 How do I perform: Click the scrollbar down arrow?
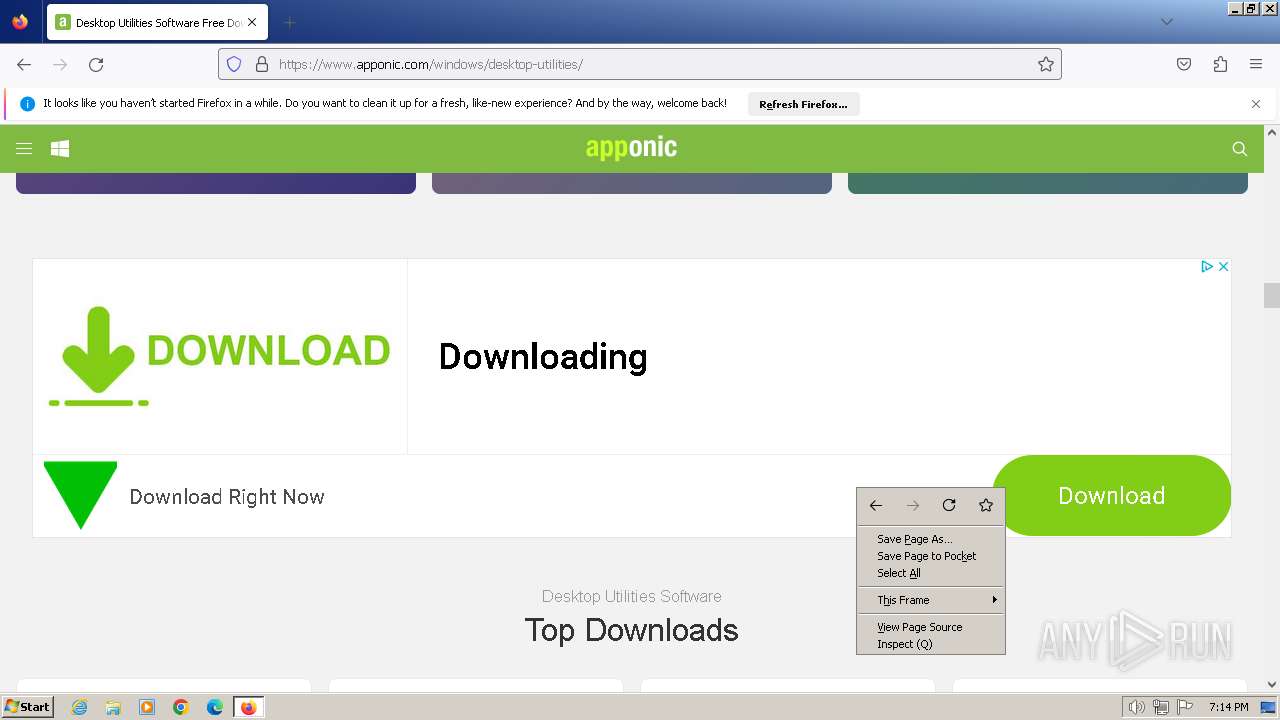pyautogui.click(x=1271, y=685)
